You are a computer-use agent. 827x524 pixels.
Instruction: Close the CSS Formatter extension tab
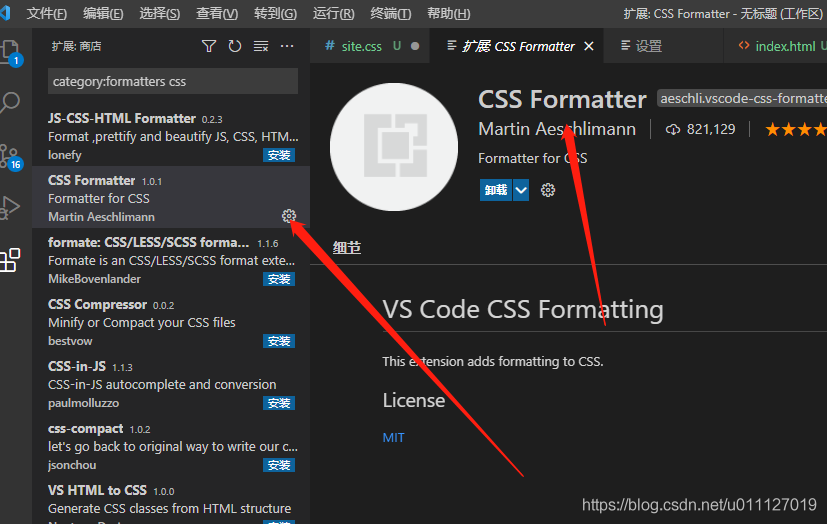(x=589, y=46)
